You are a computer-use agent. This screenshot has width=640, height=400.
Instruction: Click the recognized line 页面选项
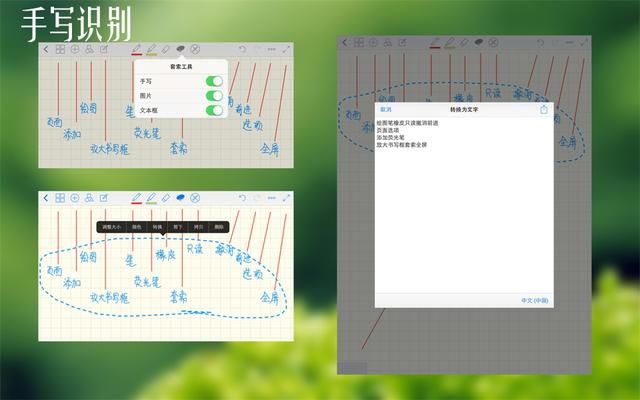(x=388, y=130)
